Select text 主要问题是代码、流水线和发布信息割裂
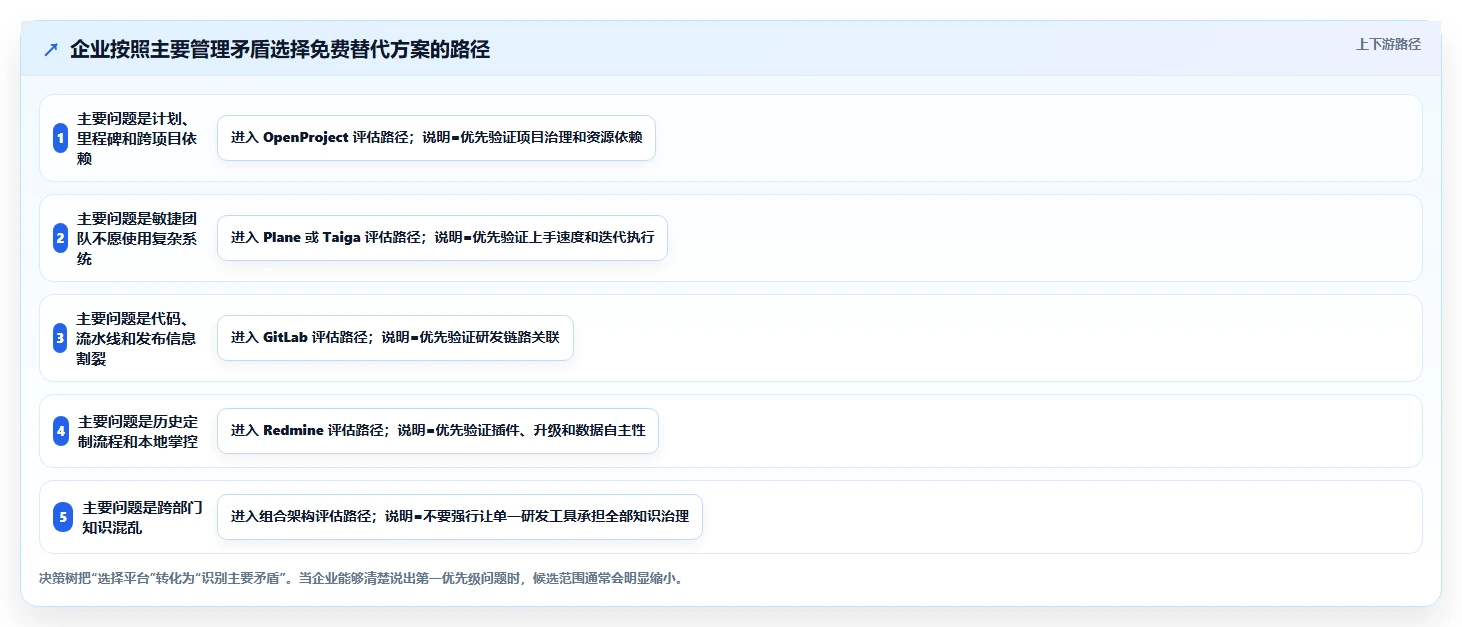The width and height of the screenshot is (1462, 627). pos(136,338)
